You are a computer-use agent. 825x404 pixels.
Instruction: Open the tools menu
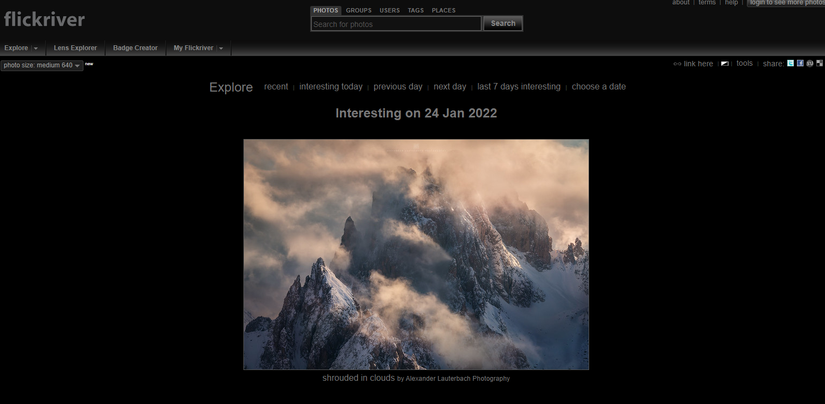pyautogui.click(x=744, y=63)
